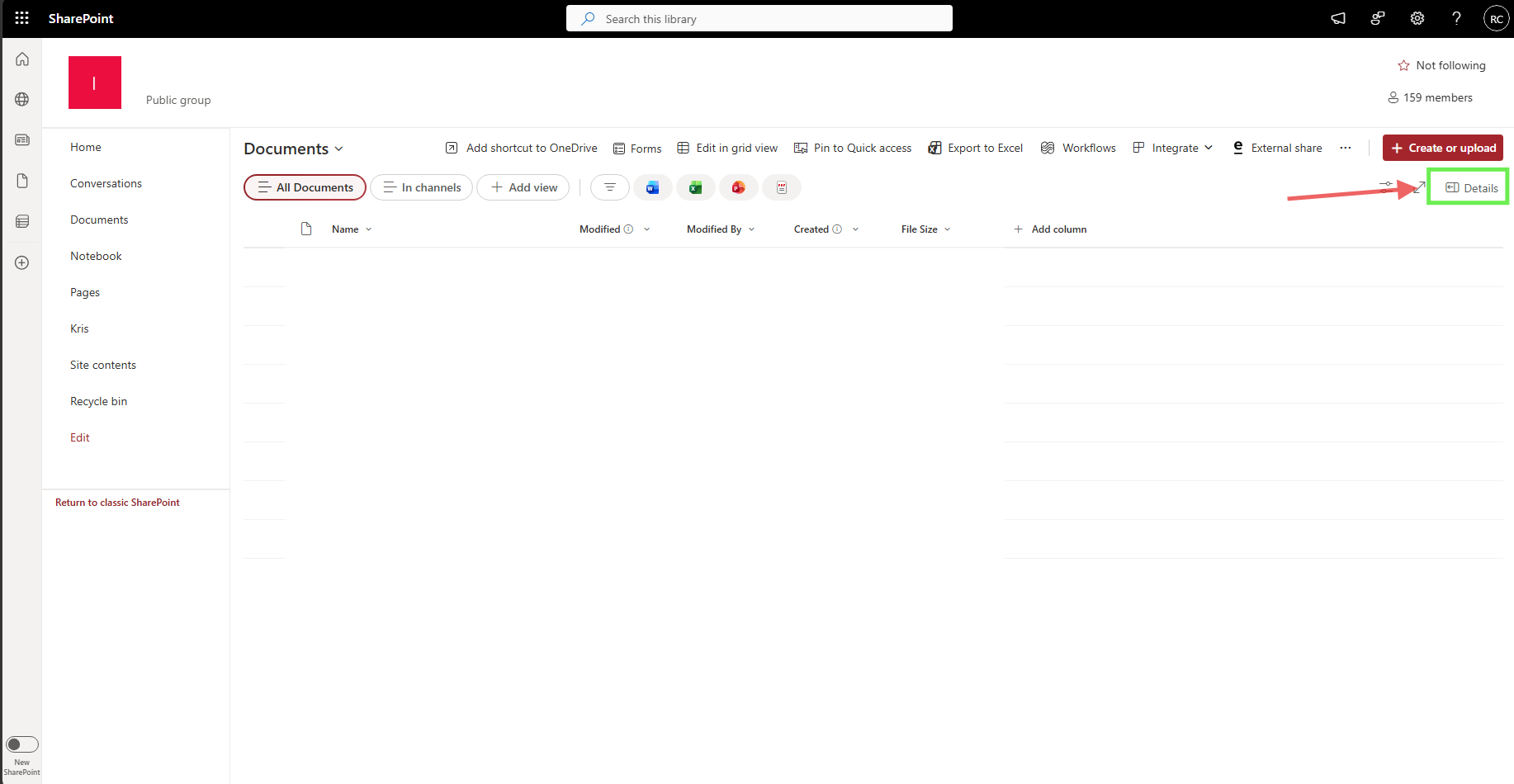1514x784 pixels.
Task: Click the Add view button
Action: click(x=523, y=187)
